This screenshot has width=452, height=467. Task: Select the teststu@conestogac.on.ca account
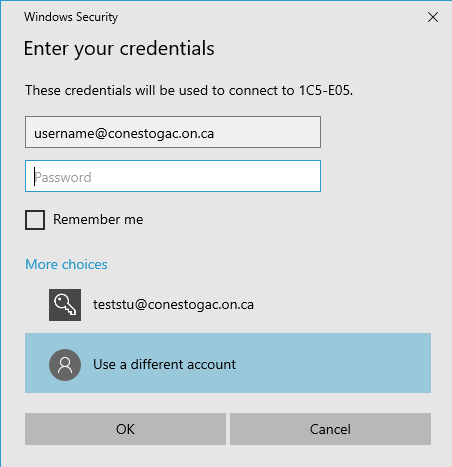pyautogui.click(x=228, y=305)
